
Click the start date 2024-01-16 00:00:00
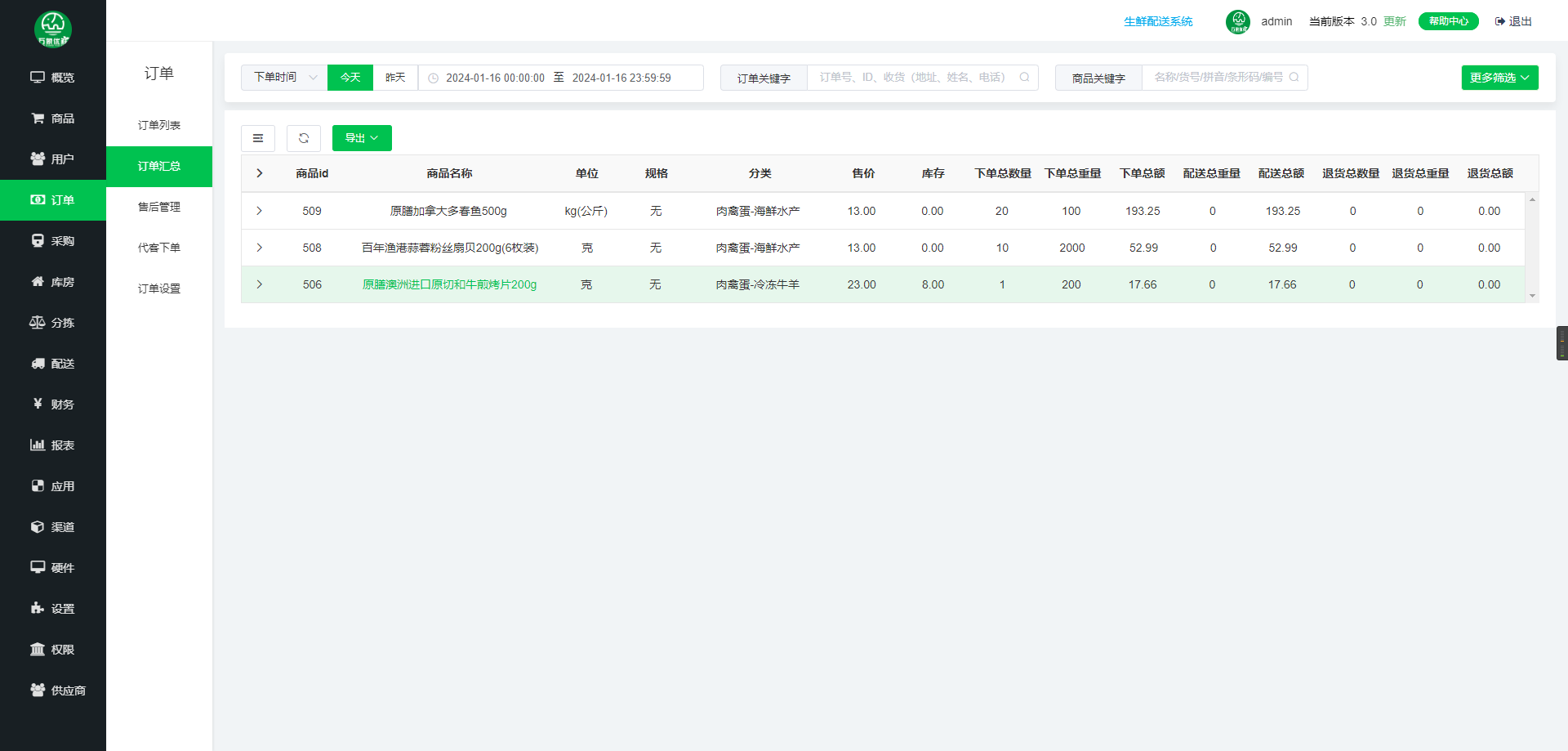[495, 78]
